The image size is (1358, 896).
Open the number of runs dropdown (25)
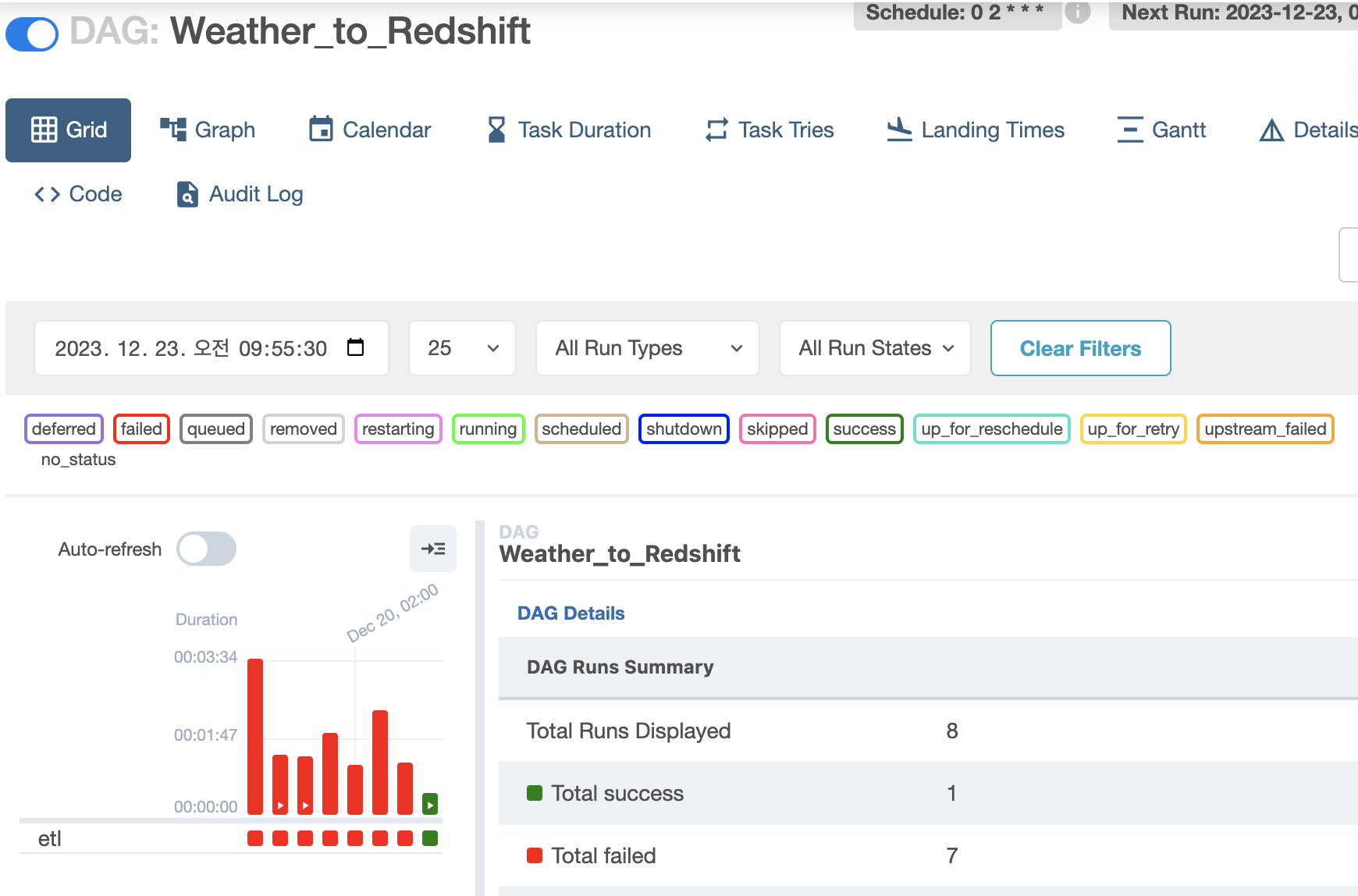462,348
